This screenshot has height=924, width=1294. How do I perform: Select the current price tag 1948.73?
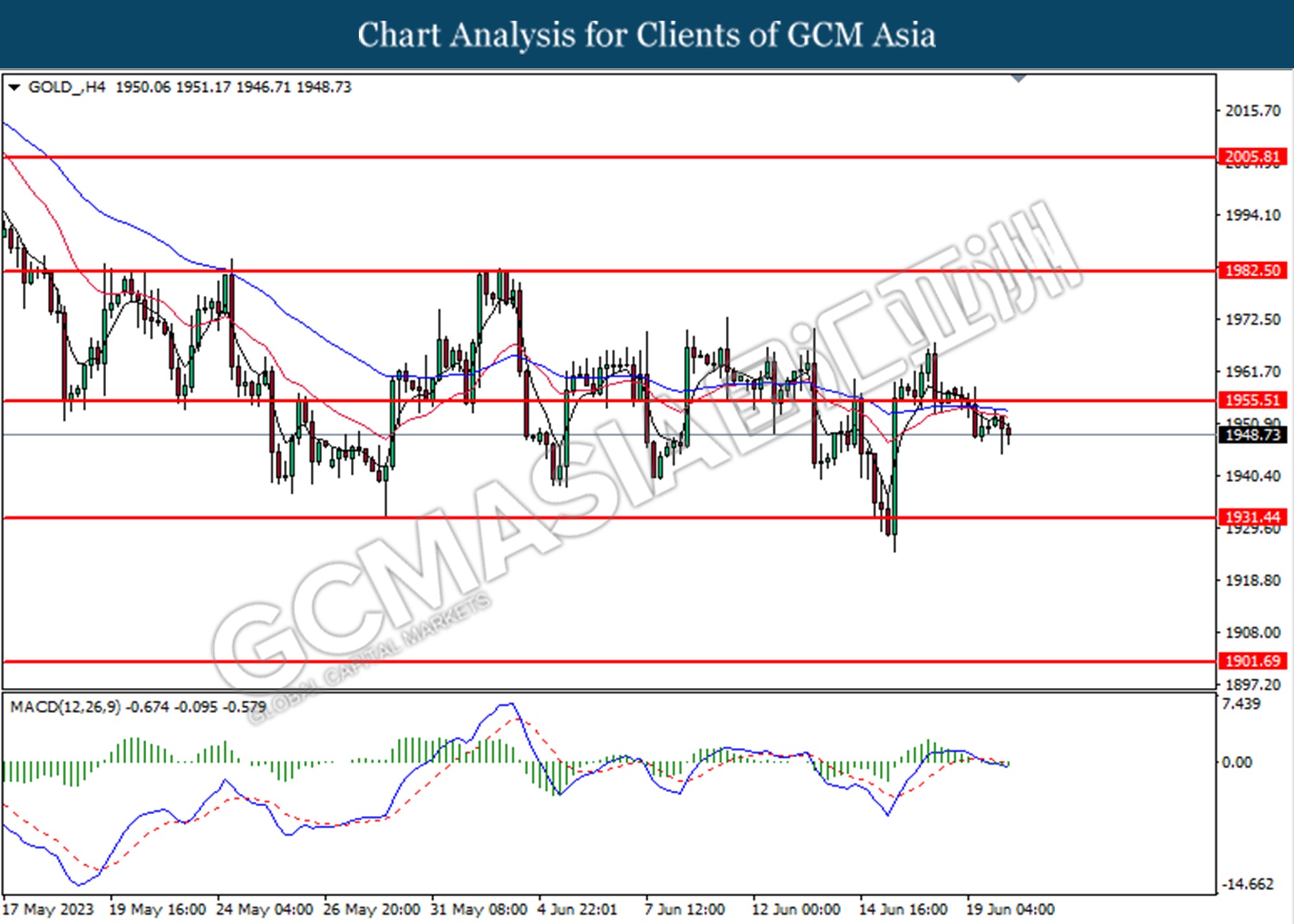coord(1253,435)
